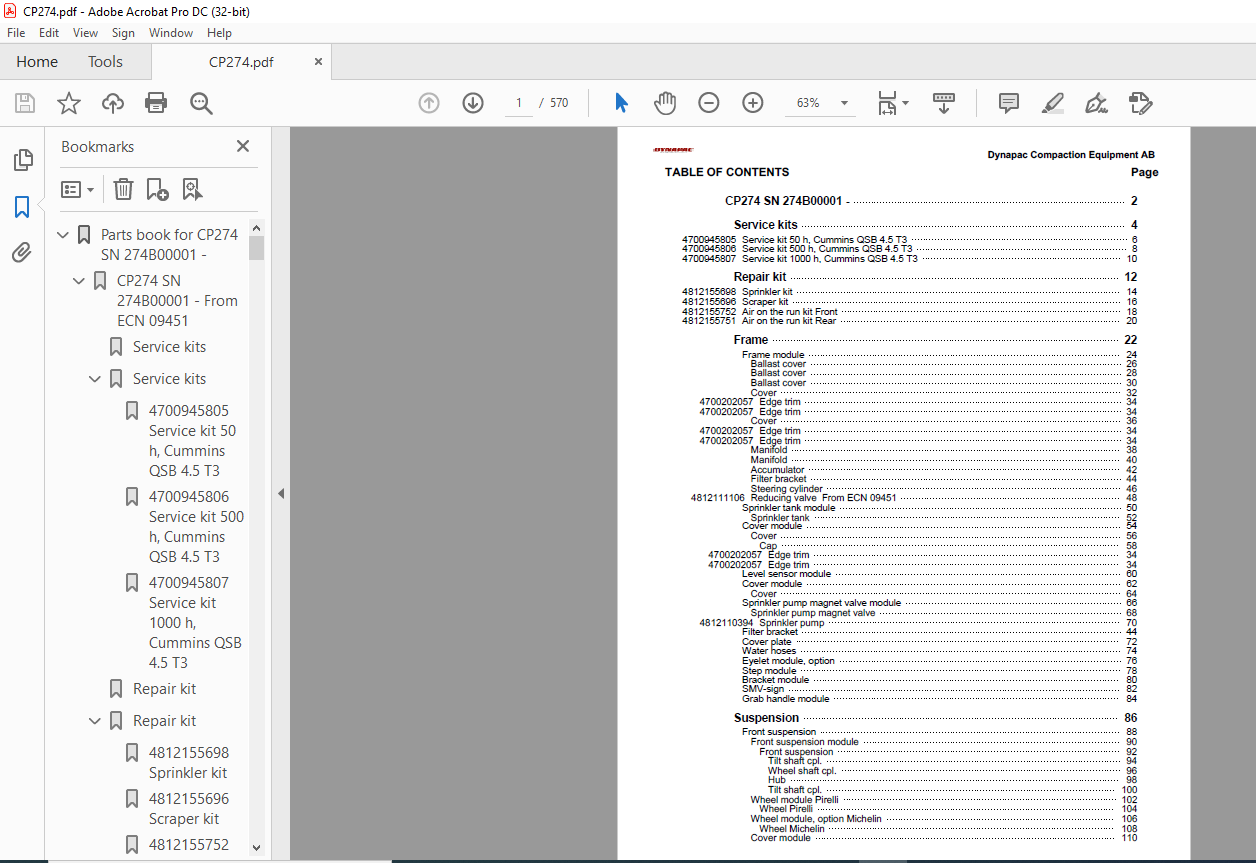1256x863 pixels.
Task: Click 'Steering cylinder' entry in contents
Action: click(x=786, y=489)
